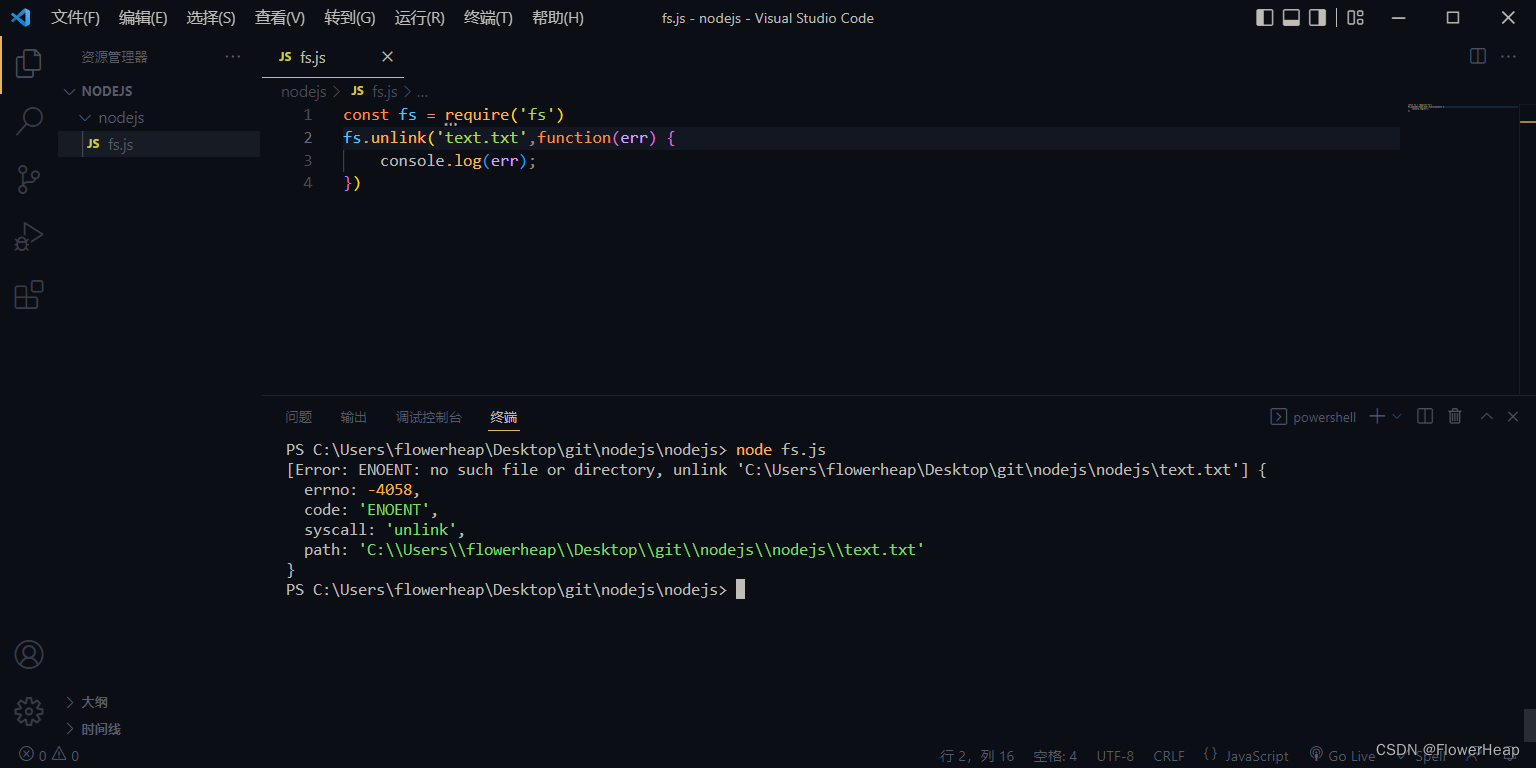The height and width of the screenshot is (768, 1536).
Task: Open the 选择(S) menu
Action: 211,18
